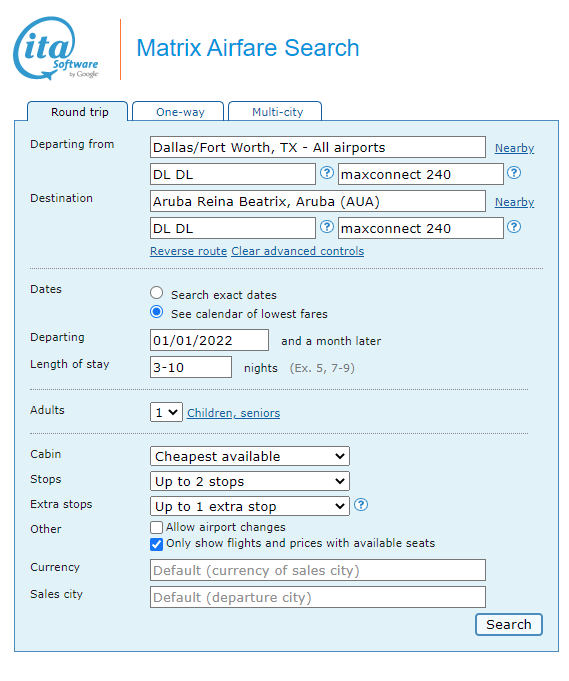Click the Reverse route link
Image resolution: width=569 pixels, height=681 pixels.
(x=189, y=251)
